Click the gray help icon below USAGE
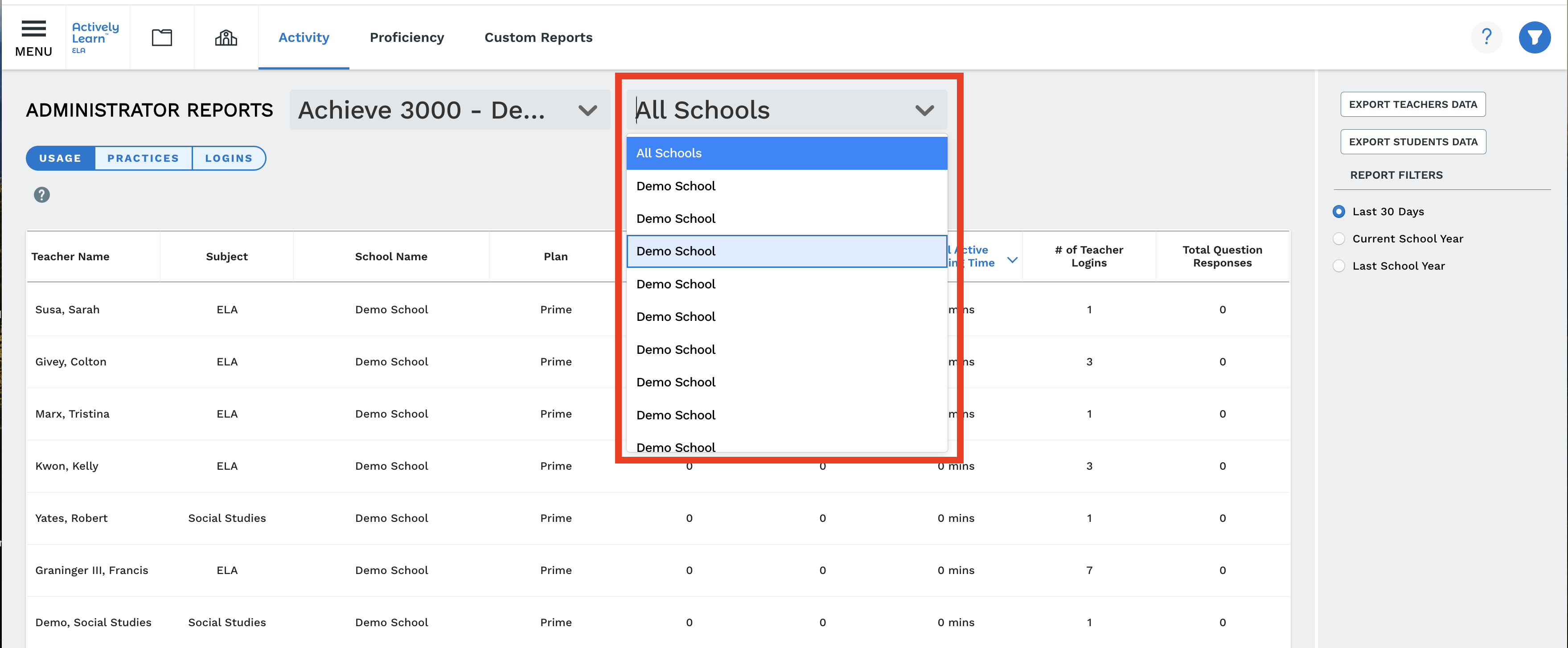Viewport: 1568px width, 648px height. (x=41, y=195)
